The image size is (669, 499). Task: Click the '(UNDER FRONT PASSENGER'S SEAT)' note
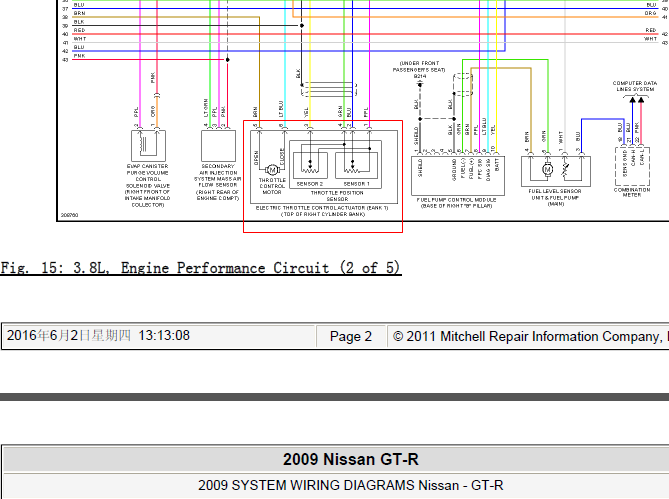tap(419, 67)
